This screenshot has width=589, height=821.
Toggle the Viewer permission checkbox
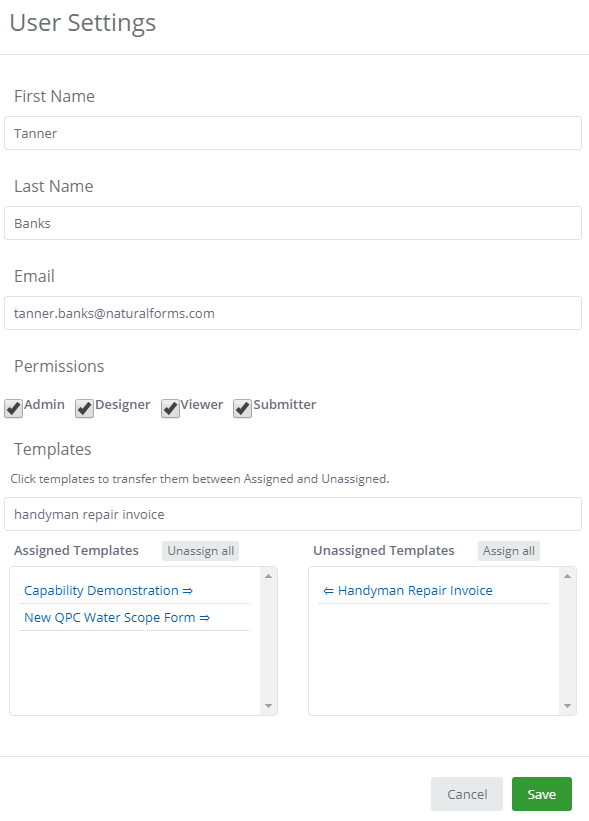(x=170, y=408)
